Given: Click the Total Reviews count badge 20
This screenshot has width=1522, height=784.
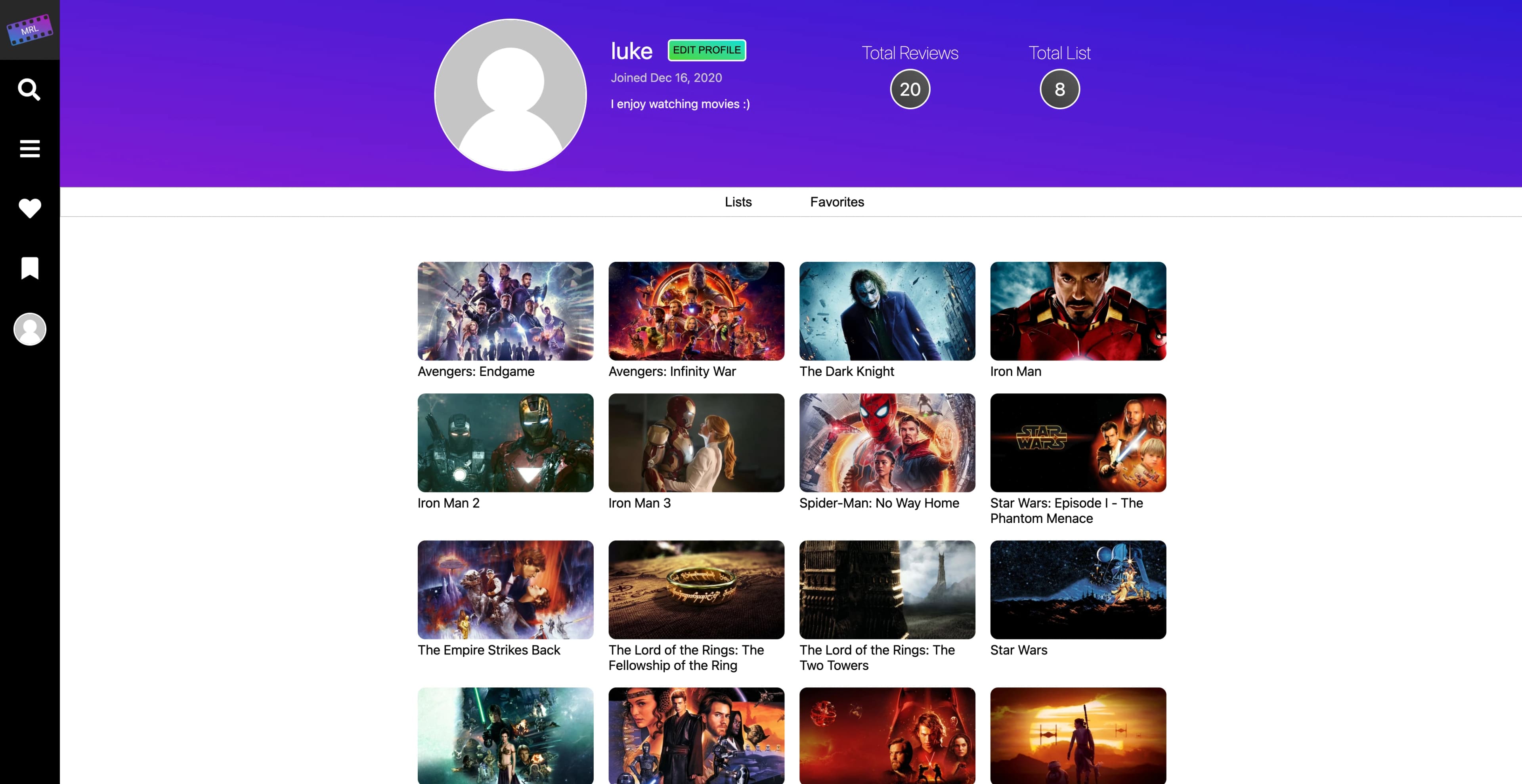Looking at the screenshot, I should click(x=910, y=89).
